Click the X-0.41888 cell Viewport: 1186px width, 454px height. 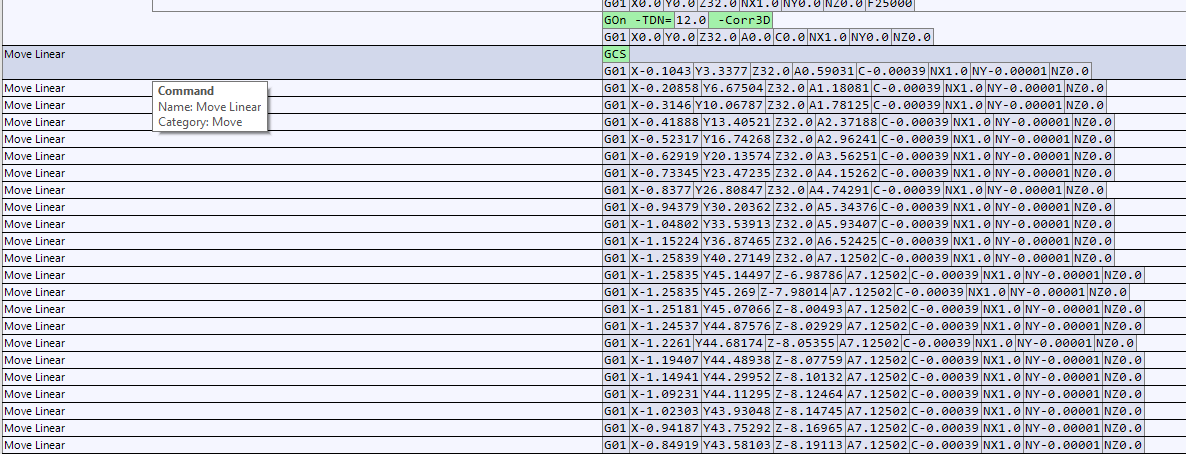(665, 122)
